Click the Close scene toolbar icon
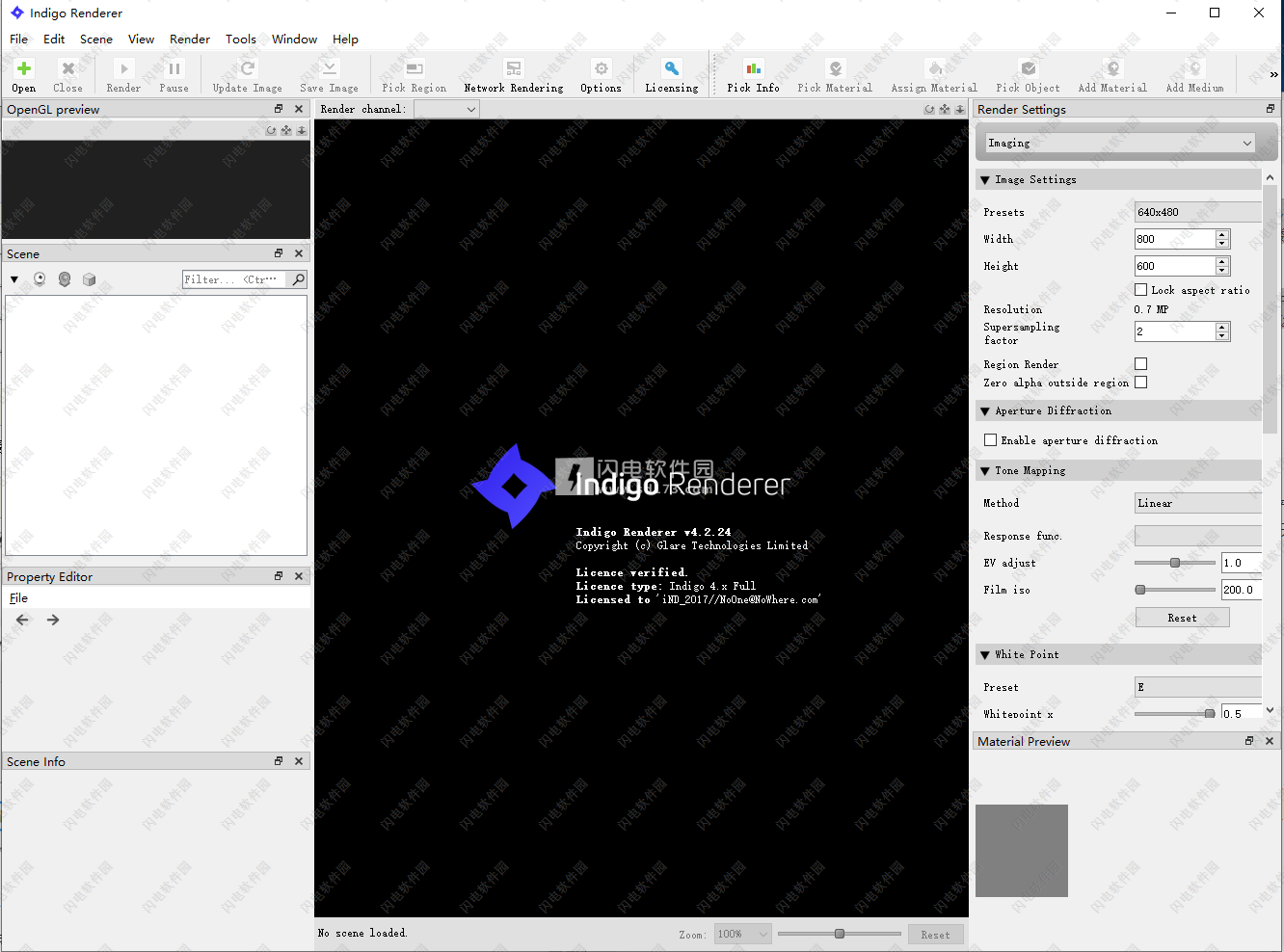Screen dimensions: 1284x952 67,75
